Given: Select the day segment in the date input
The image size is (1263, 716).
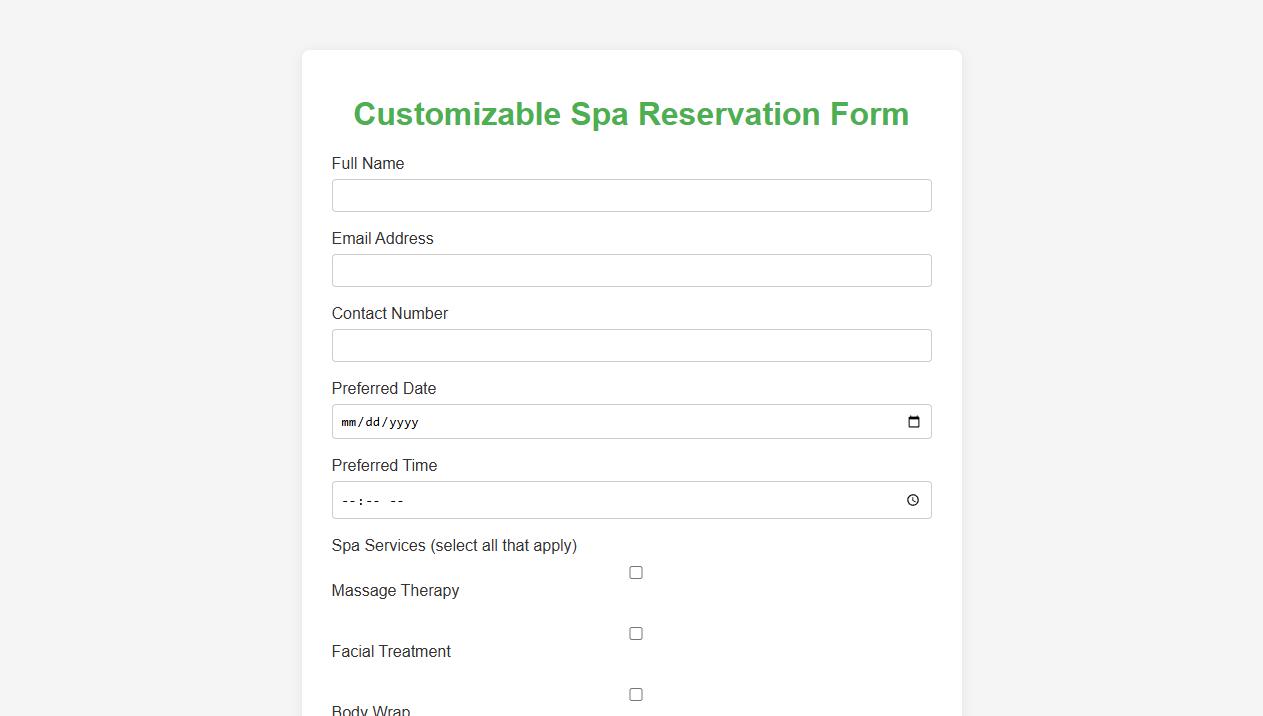Looking at the screenshot, I should pos(371,421).
